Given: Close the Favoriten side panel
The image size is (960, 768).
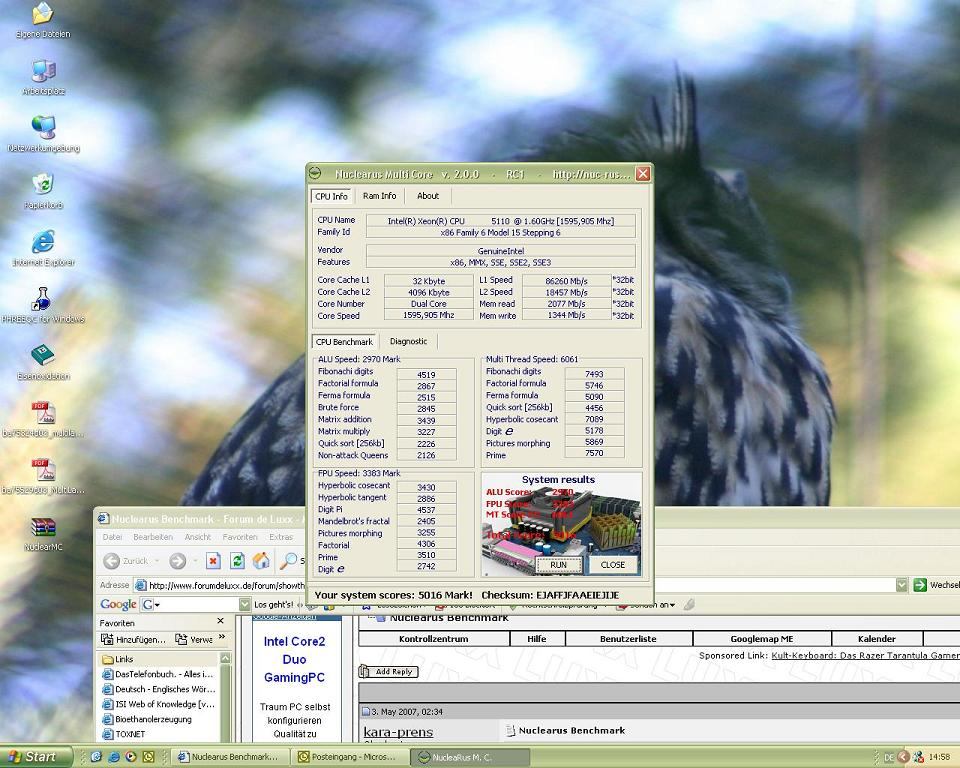Looking at the screenshot, I should pyautogui.click(x=220, y=622).
